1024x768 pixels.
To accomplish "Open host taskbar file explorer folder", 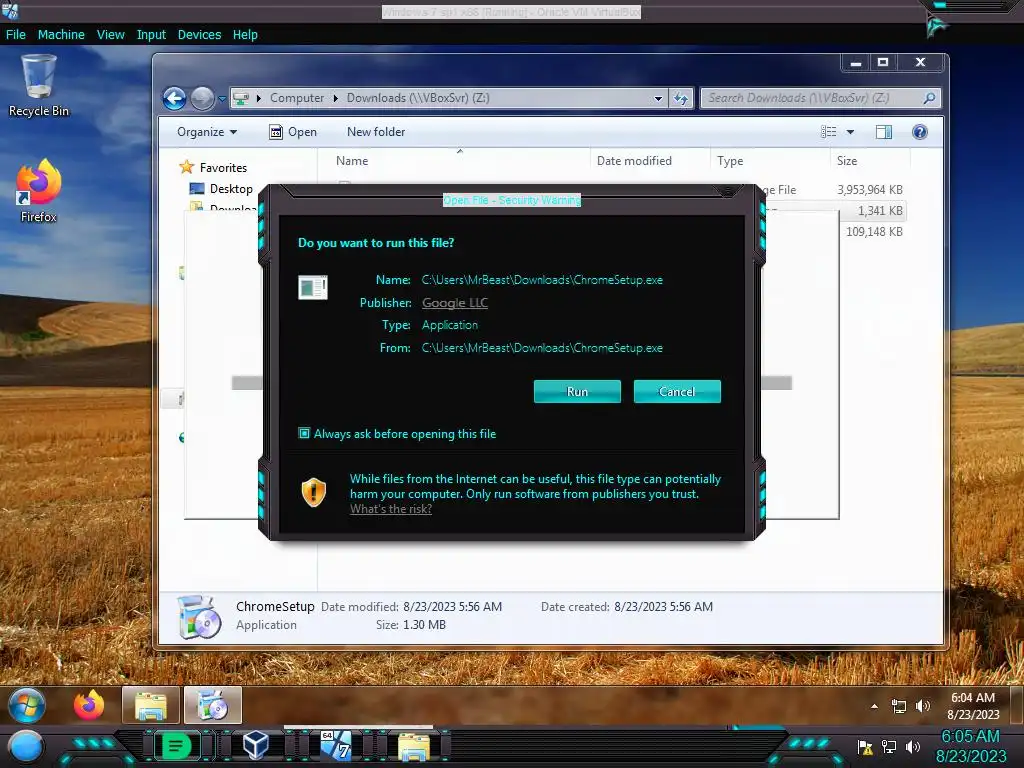I will [414, 746].
